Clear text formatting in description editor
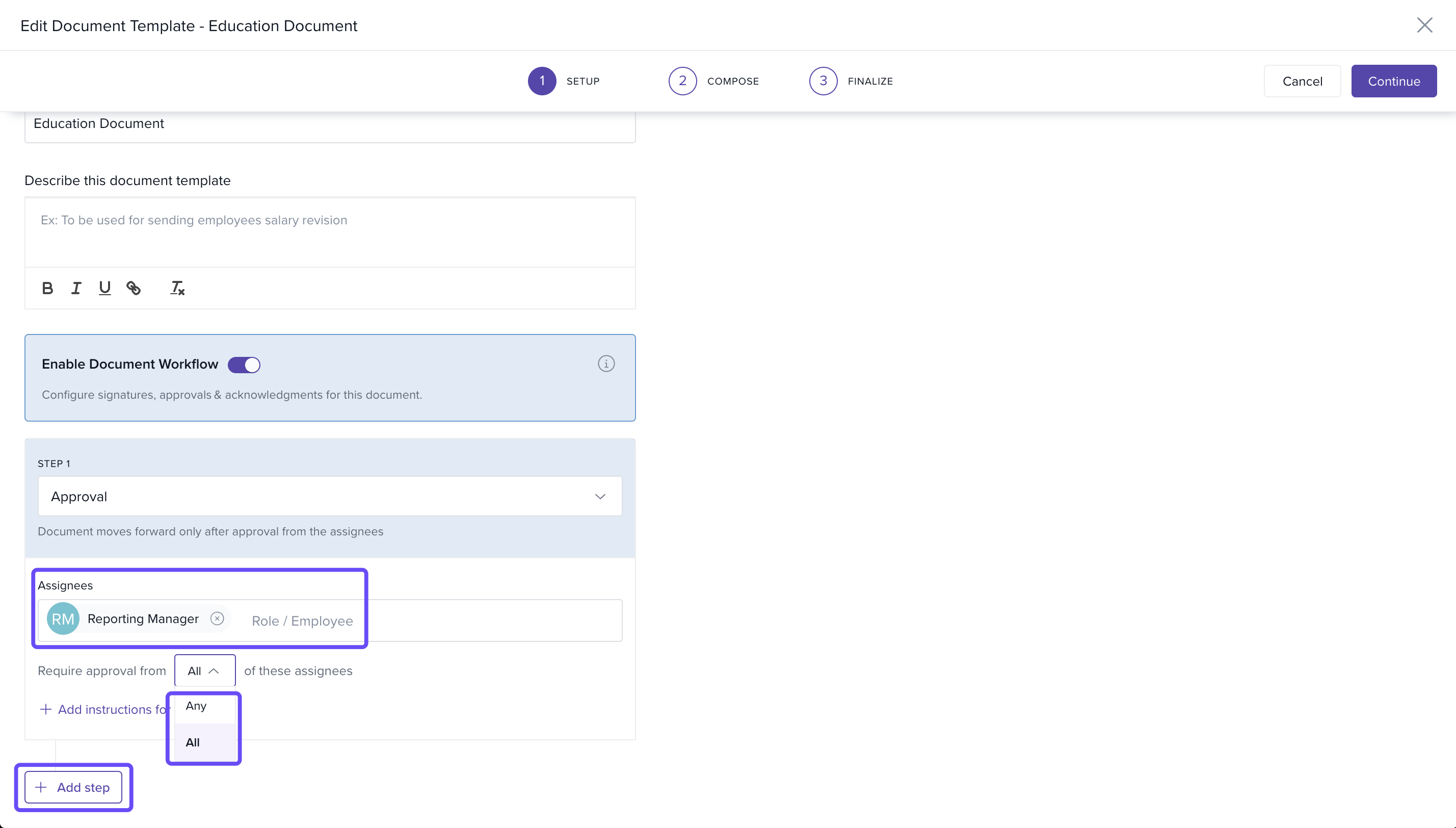 (177, 289)
